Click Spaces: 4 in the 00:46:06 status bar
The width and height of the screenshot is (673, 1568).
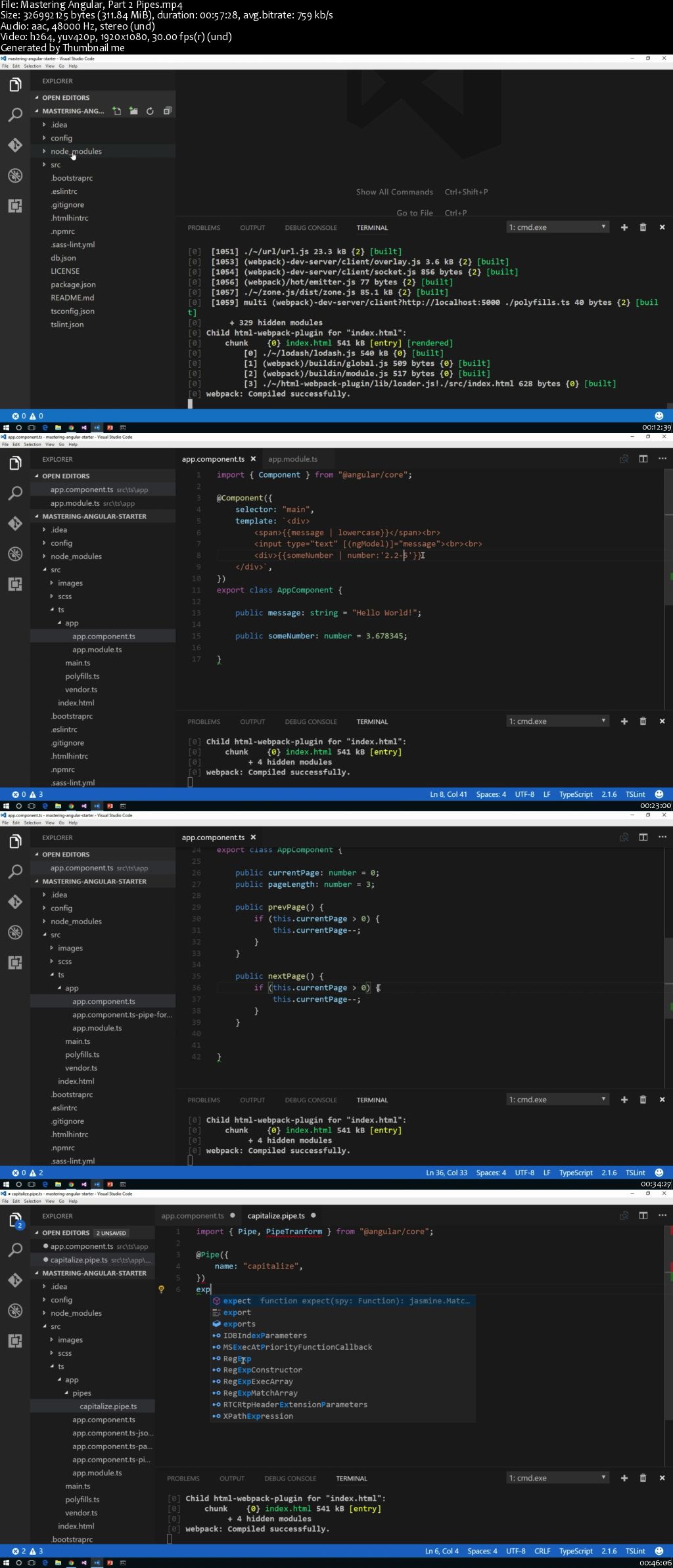coord(482,1551)
